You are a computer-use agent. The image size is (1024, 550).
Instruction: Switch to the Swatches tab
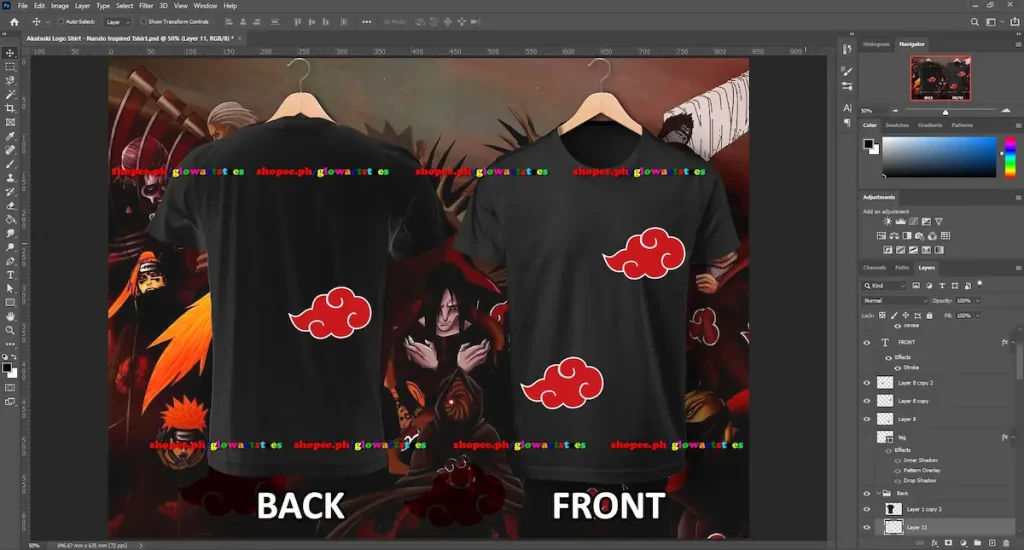pos(897,125)
